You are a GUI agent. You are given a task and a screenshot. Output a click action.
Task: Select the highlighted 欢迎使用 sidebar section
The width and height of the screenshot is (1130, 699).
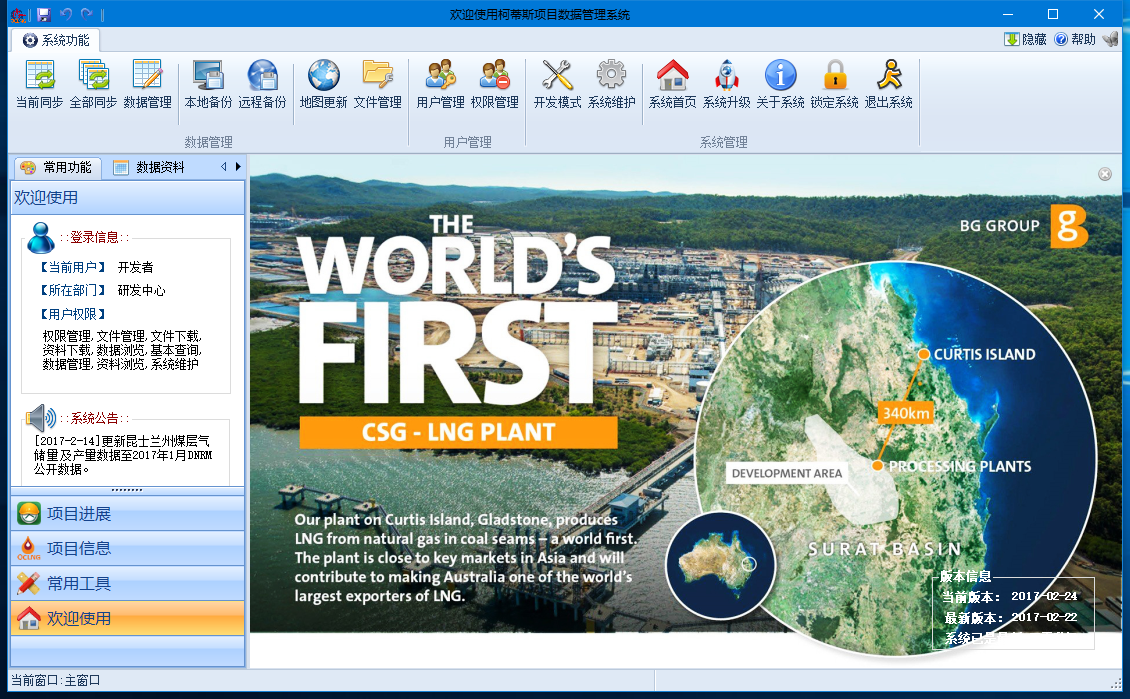128,618
